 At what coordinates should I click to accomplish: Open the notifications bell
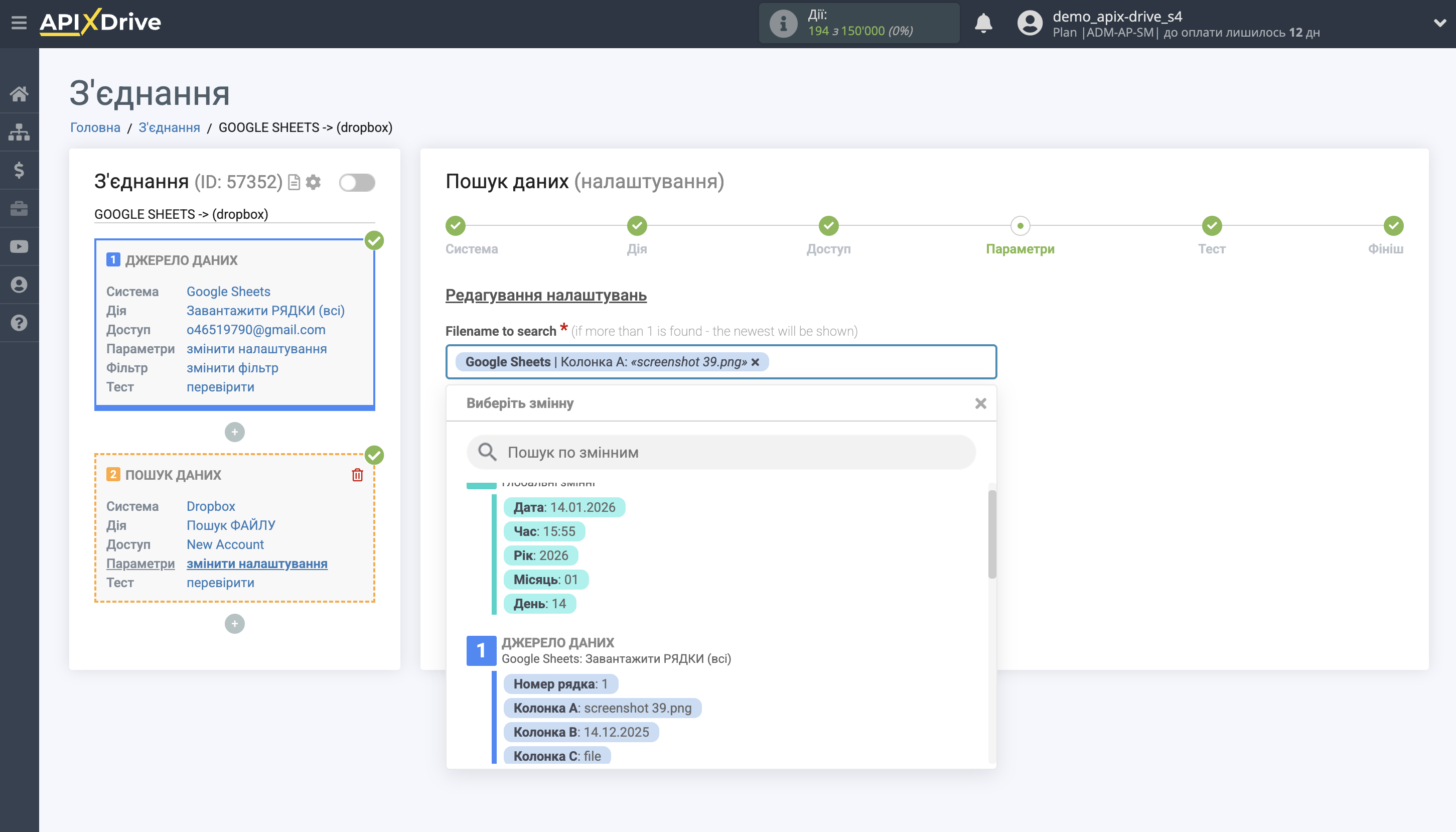pos(983,23)
